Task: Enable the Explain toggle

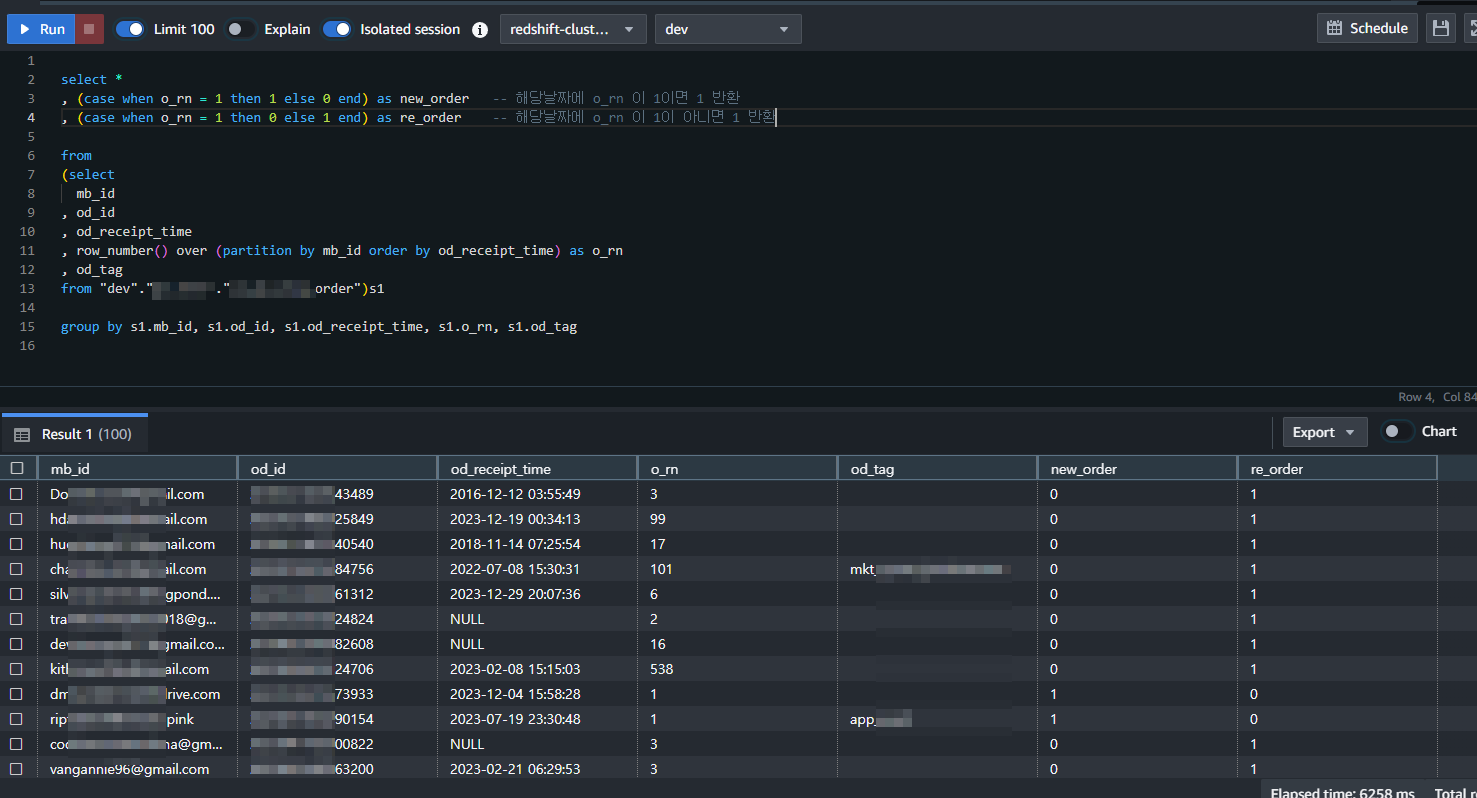Action: point(237,29)
